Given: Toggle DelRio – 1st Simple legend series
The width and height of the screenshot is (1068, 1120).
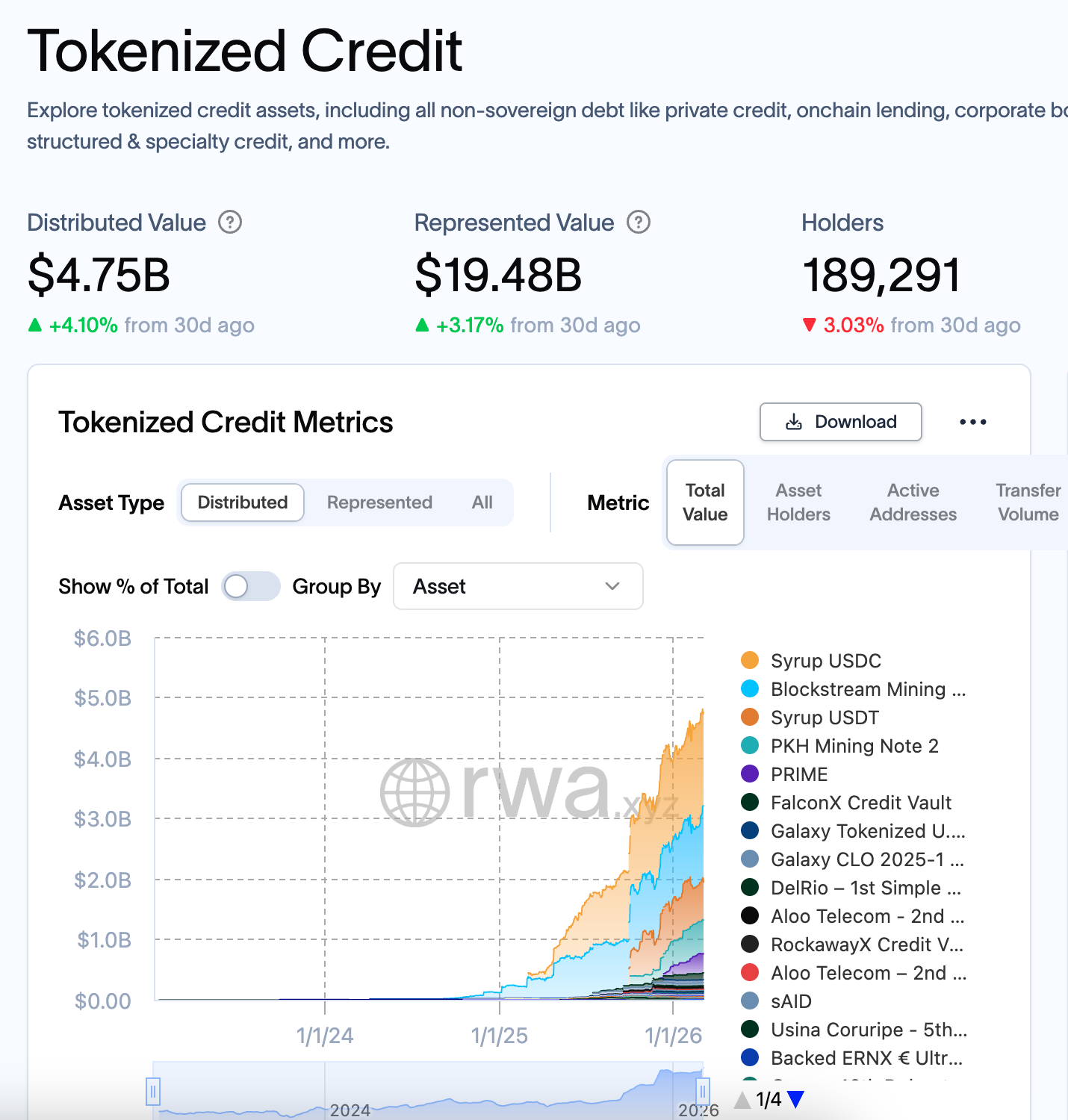Looking at the screenshot, I should [851, 888].
